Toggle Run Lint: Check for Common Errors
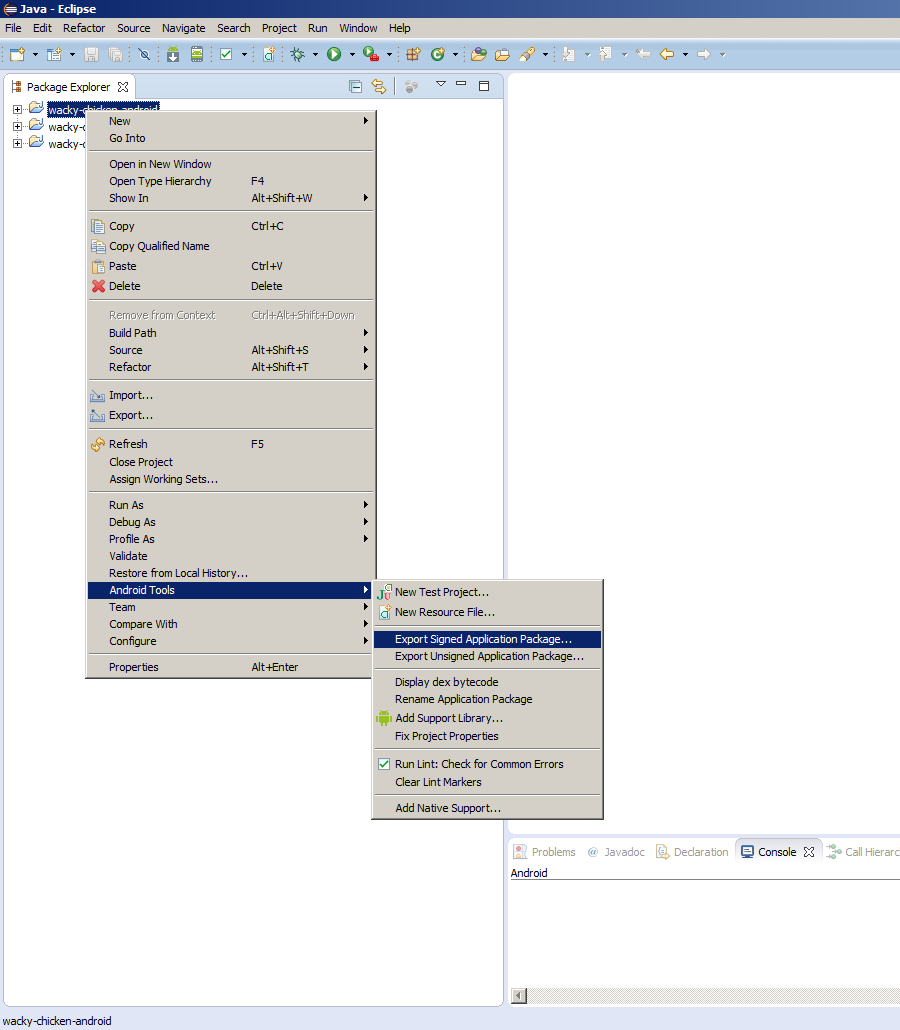This screenshot has width=900, height=1030. pyautogui.click(x=487, y=764)
